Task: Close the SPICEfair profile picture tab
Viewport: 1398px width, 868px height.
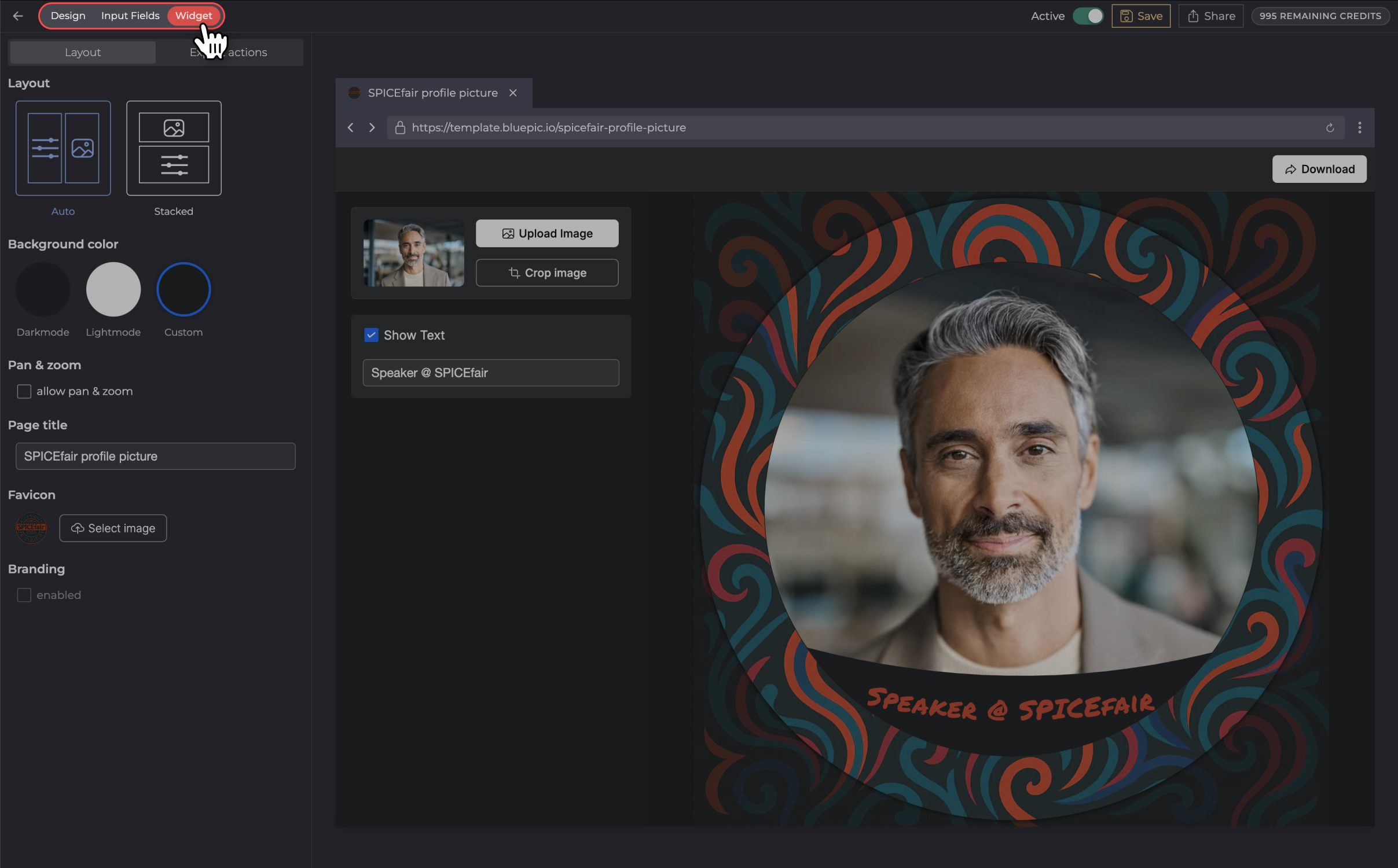Action: (513, 93)
